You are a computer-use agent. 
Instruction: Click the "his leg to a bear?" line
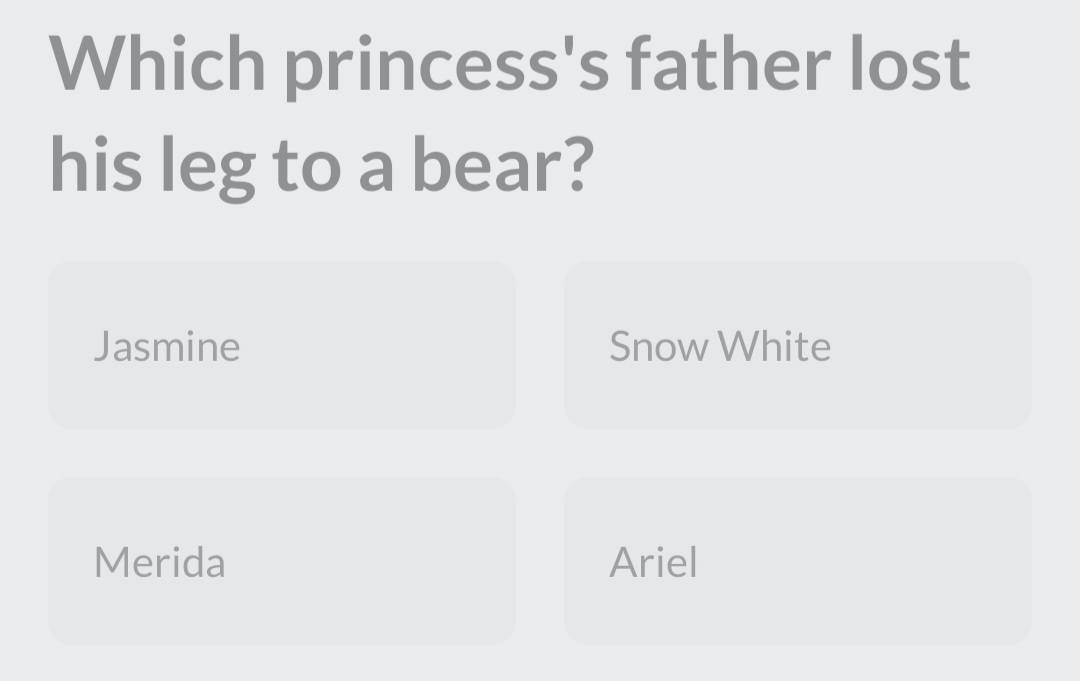tap(322, 167)
